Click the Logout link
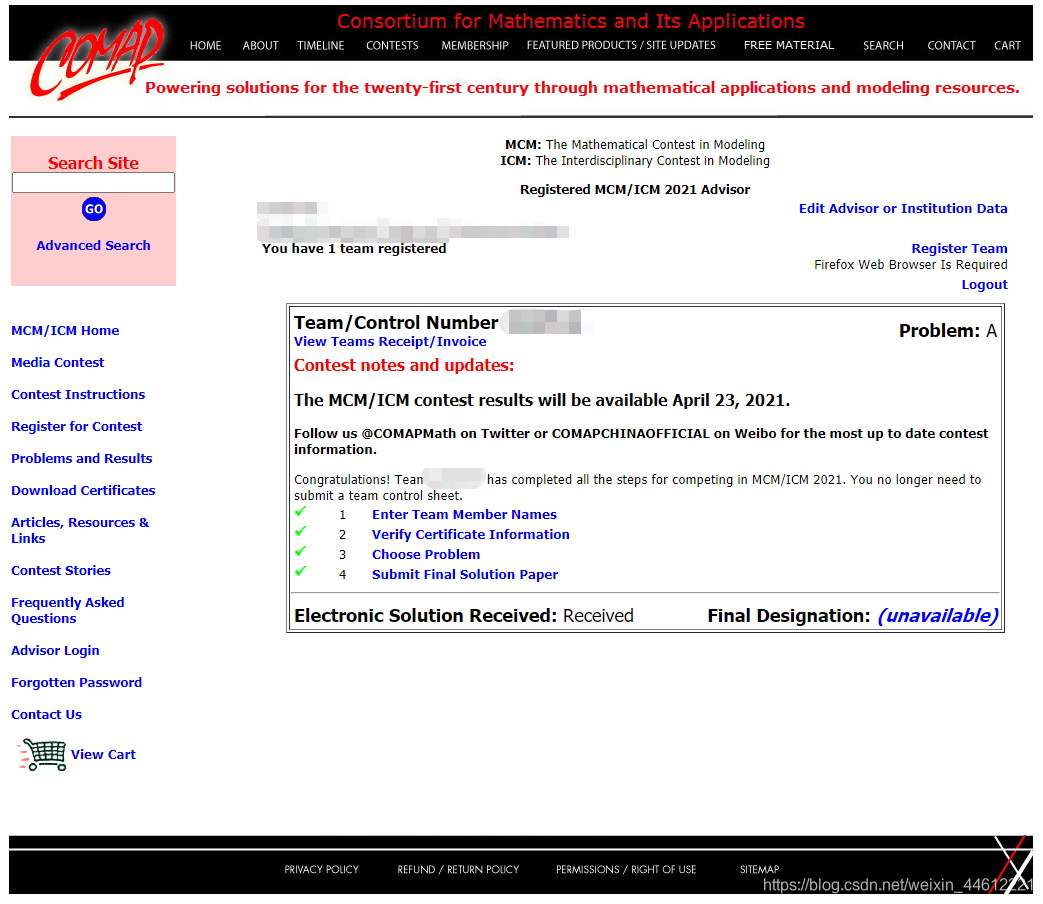The height and width of the screenshot is (904, 1043). (x=984, y=284)
